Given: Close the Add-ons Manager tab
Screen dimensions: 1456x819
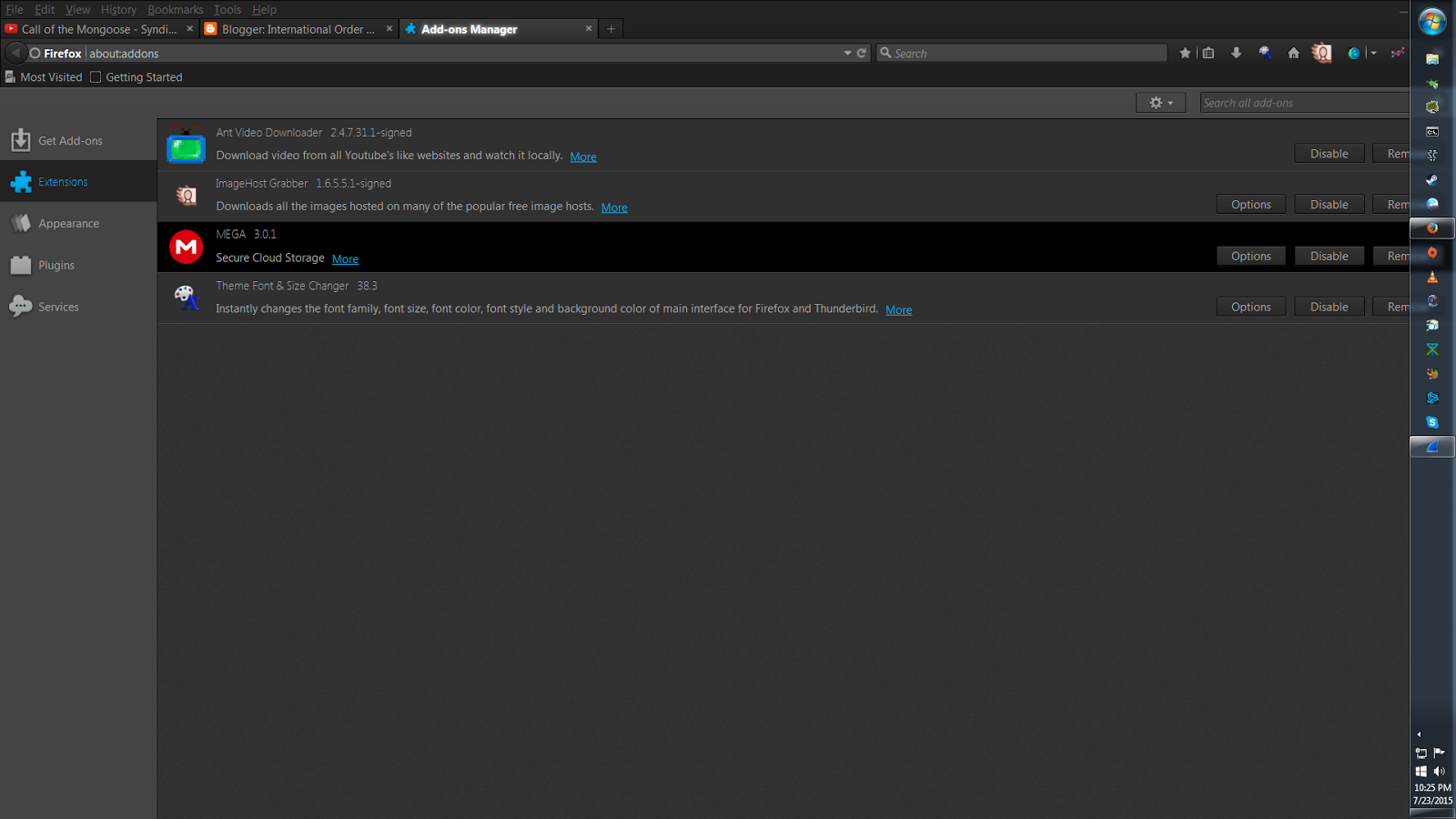Looking at the screenshot, I should pyautogui.click(x=589, y=28).
